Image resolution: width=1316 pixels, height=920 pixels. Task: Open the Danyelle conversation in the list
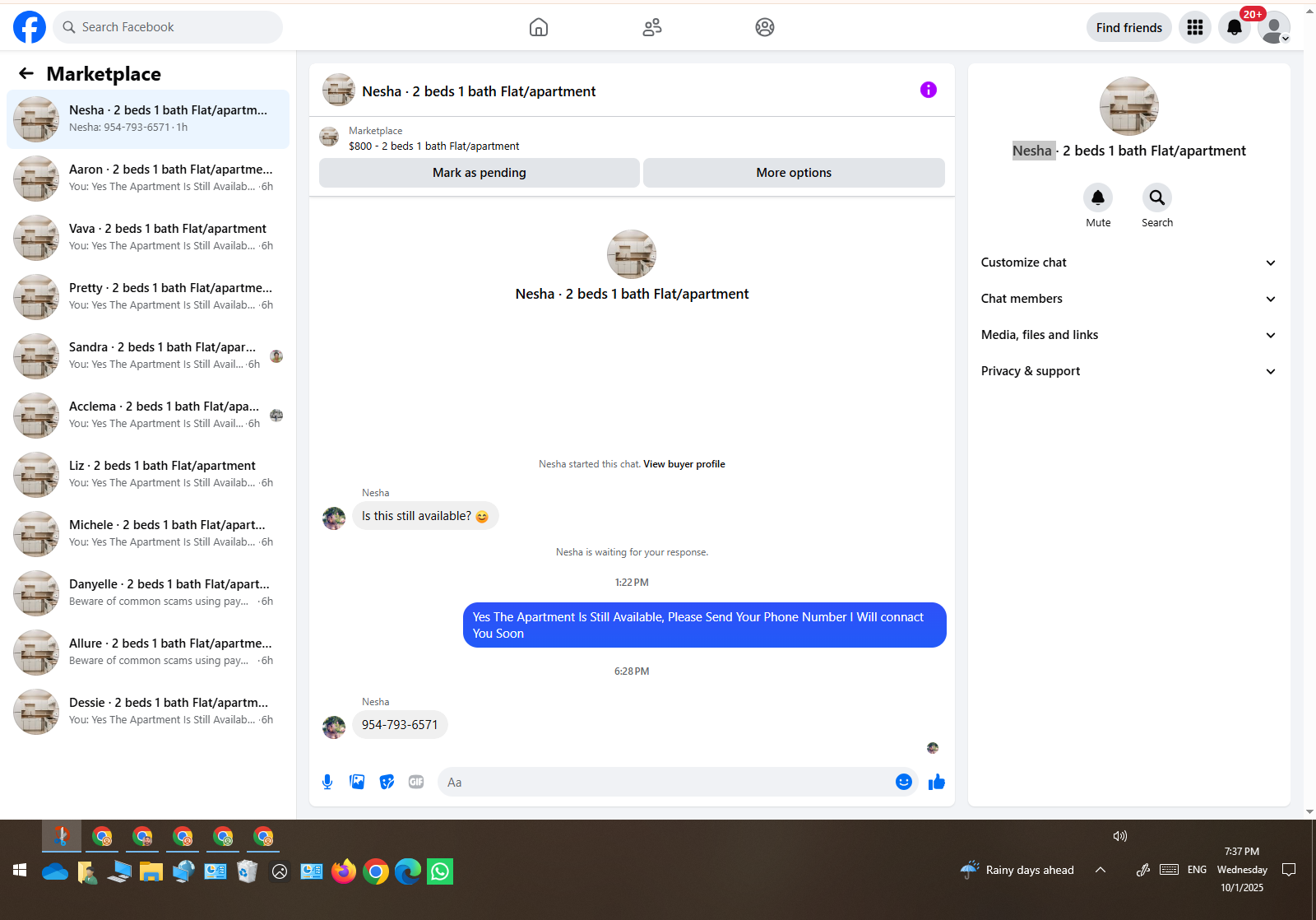pyautogui.click(x=148, y=593)
